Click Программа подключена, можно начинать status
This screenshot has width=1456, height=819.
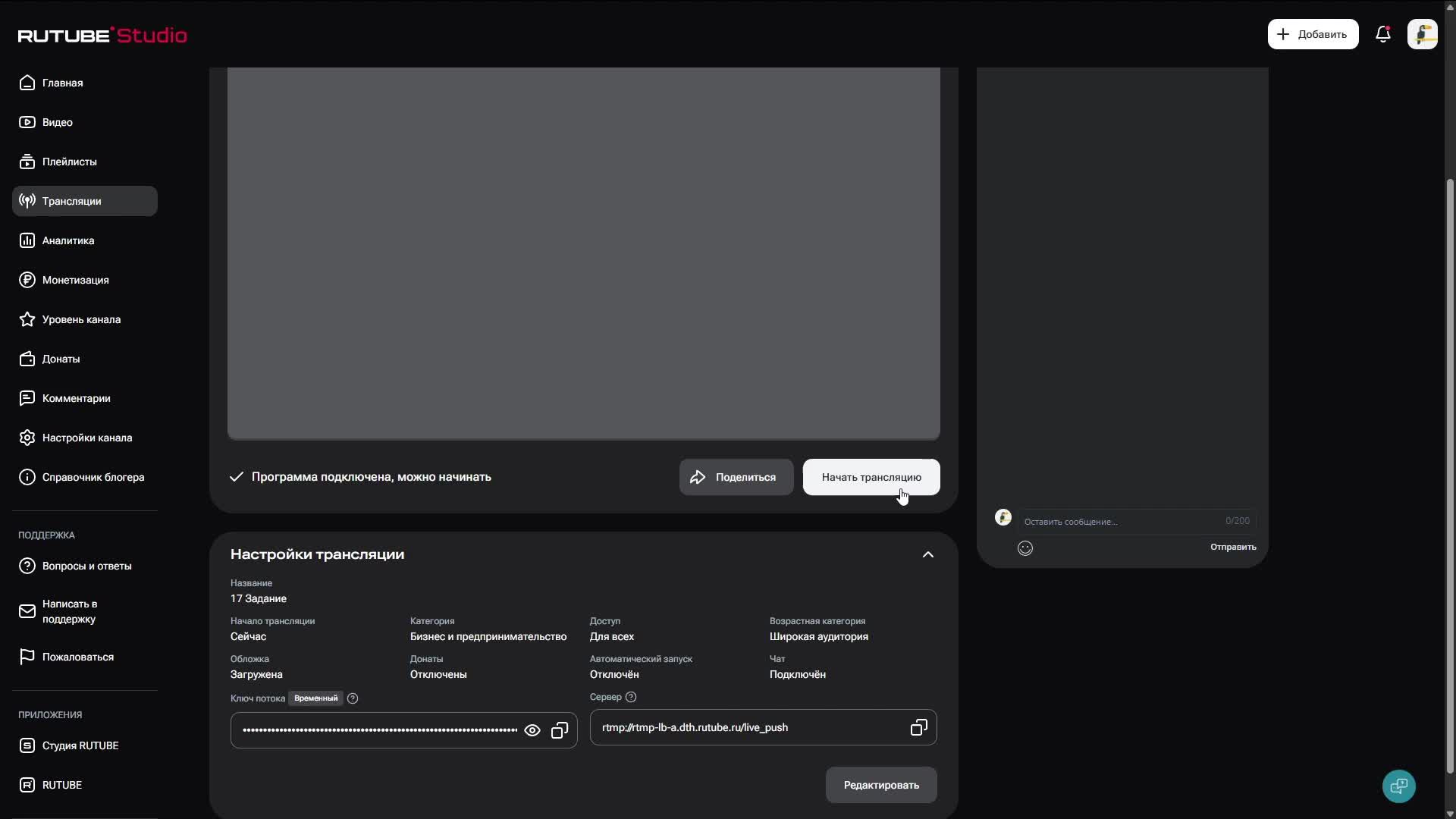pyautogui.click(x=372, y=477)
